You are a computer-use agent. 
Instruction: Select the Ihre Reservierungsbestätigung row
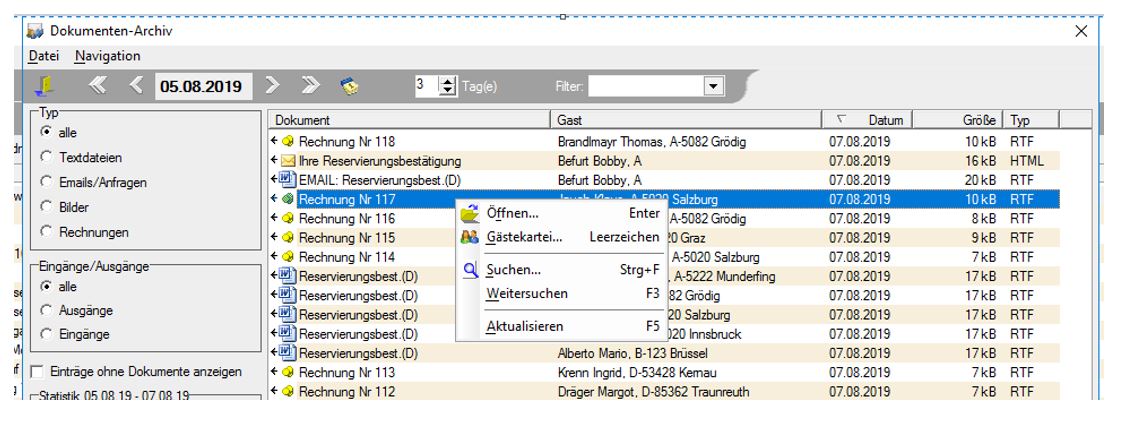coord(664,161)
